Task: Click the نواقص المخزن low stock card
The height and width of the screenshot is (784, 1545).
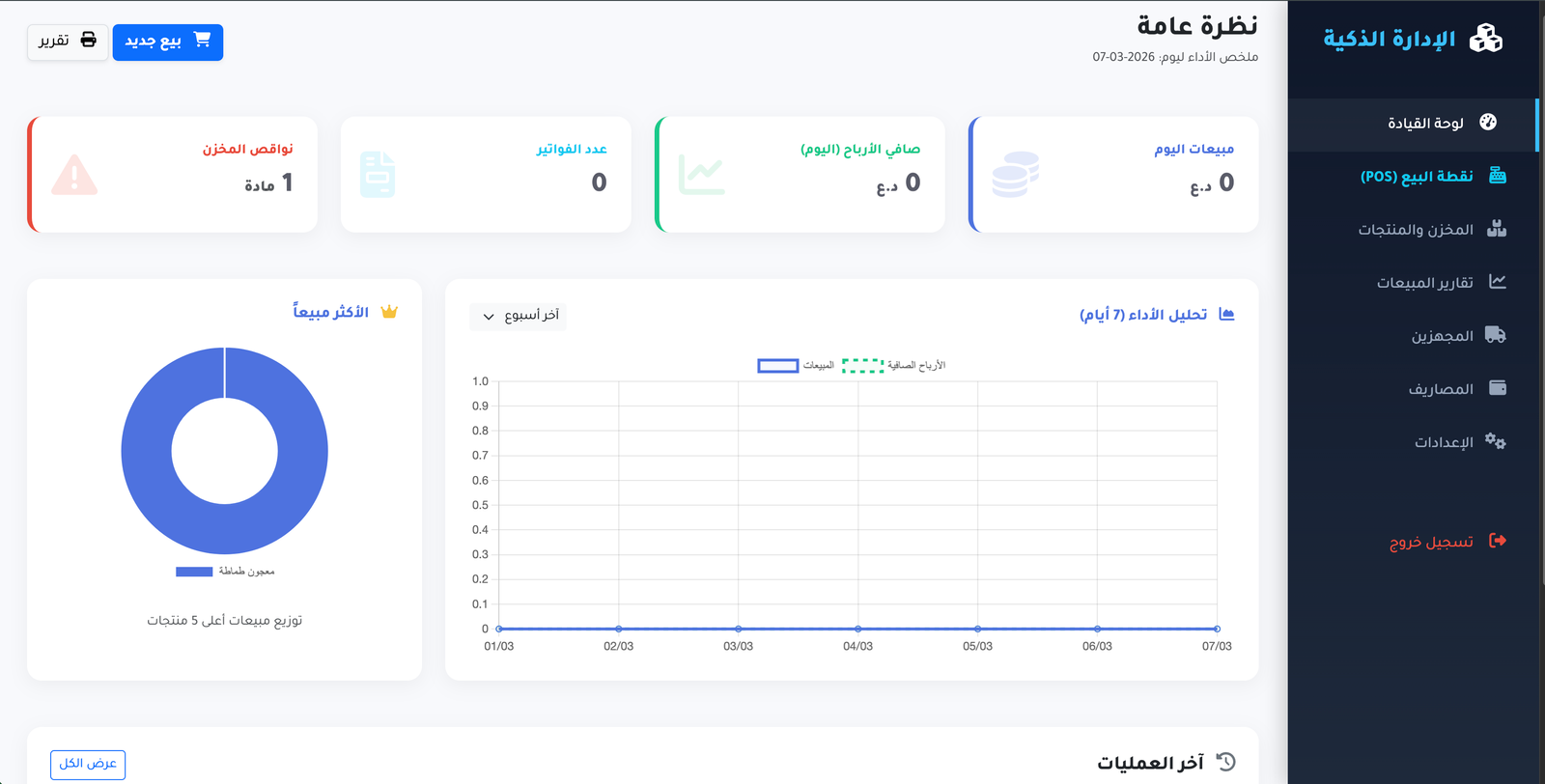Action: [x=173, y=175]
